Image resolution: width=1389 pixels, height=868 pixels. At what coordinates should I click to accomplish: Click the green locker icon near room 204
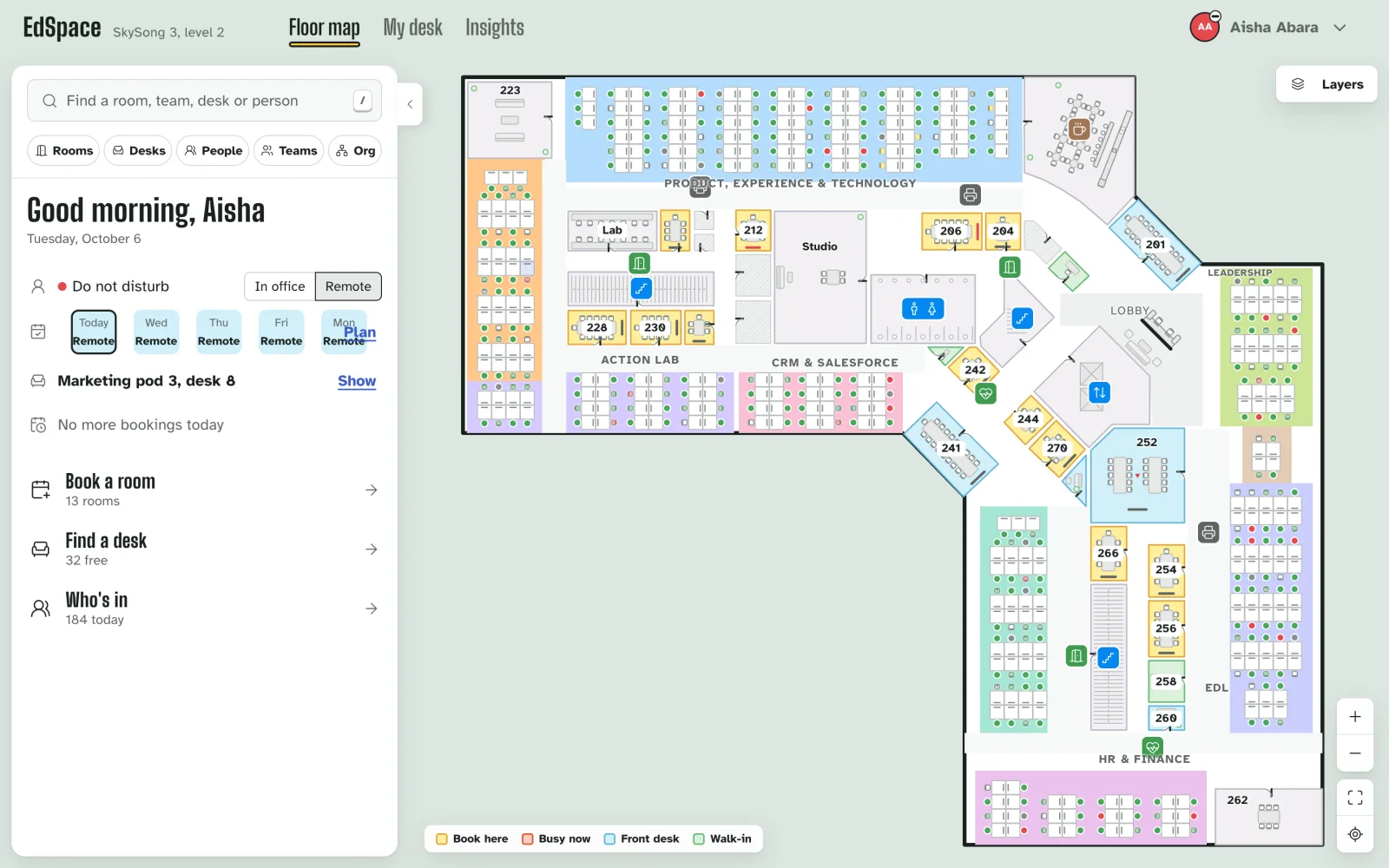coord(1010,266)
